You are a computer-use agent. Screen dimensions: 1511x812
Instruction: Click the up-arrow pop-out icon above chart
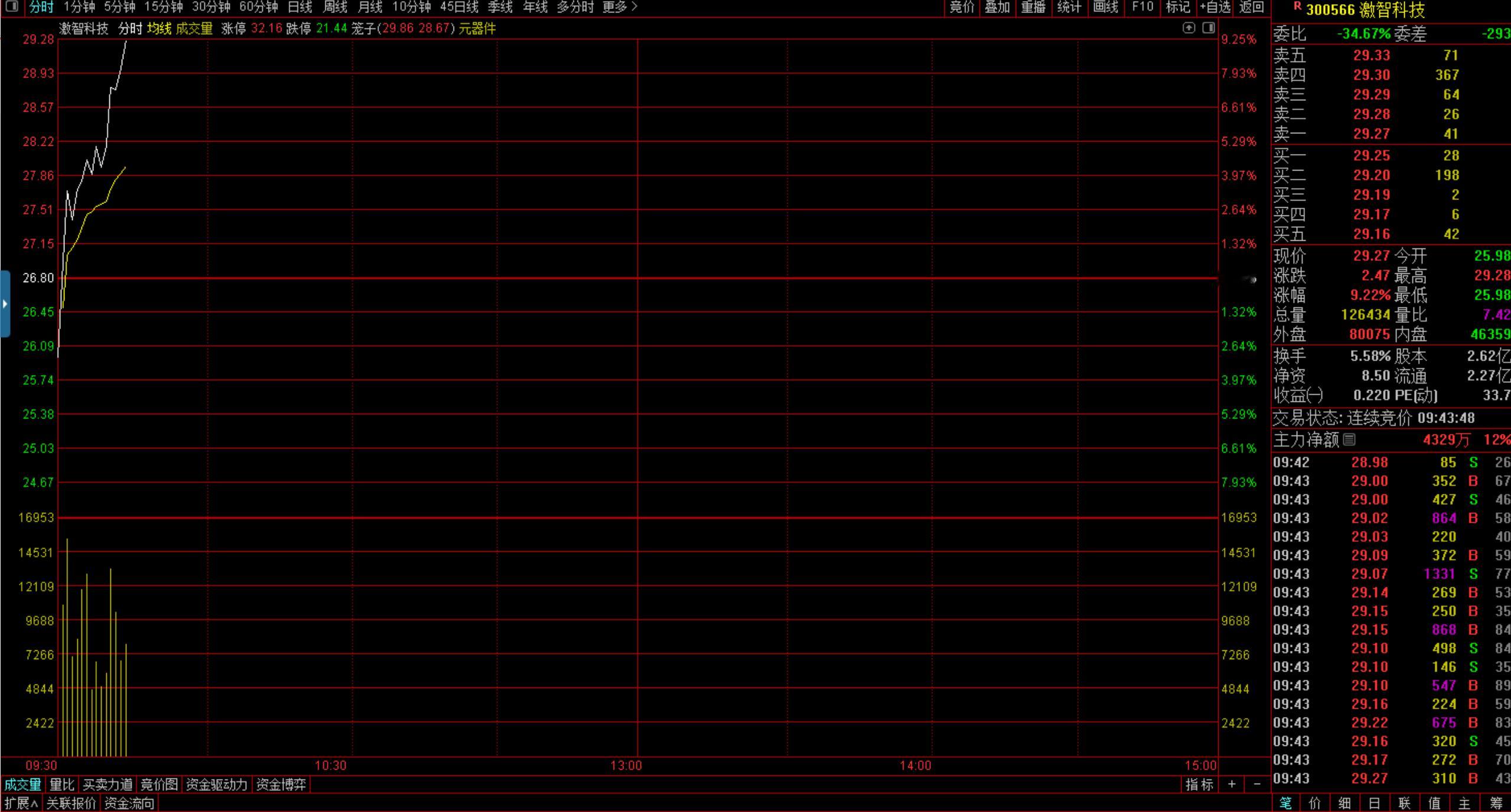[1189, 28]
